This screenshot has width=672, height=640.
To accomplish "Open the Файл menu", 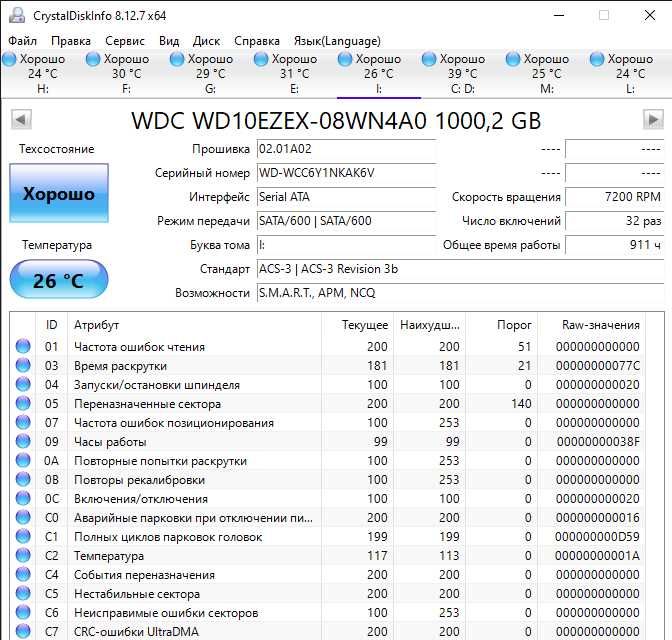I will (22, 41).
